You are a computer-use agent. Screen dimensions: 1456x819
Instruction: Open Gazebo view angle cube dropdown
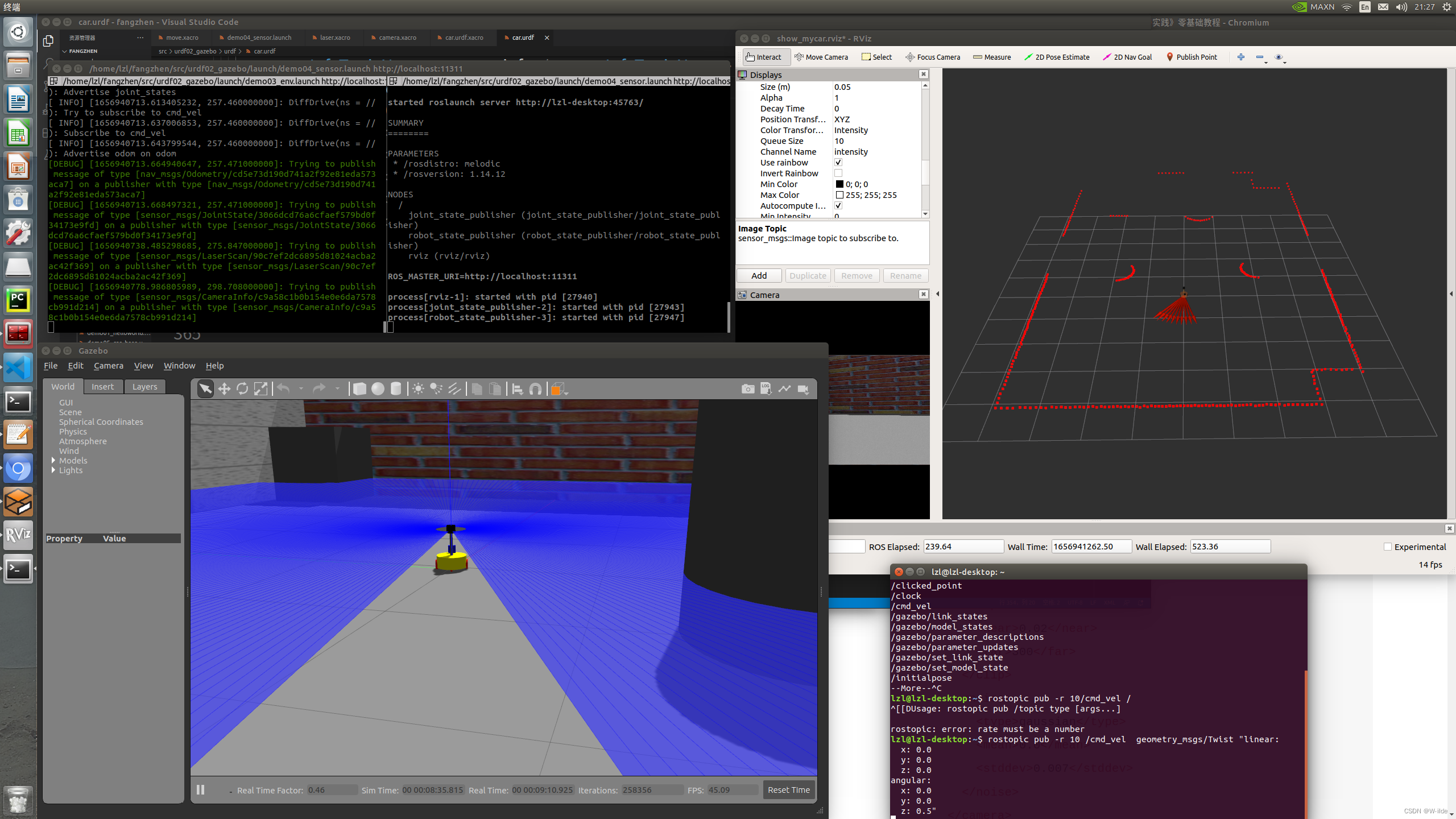tap(559, 389)
